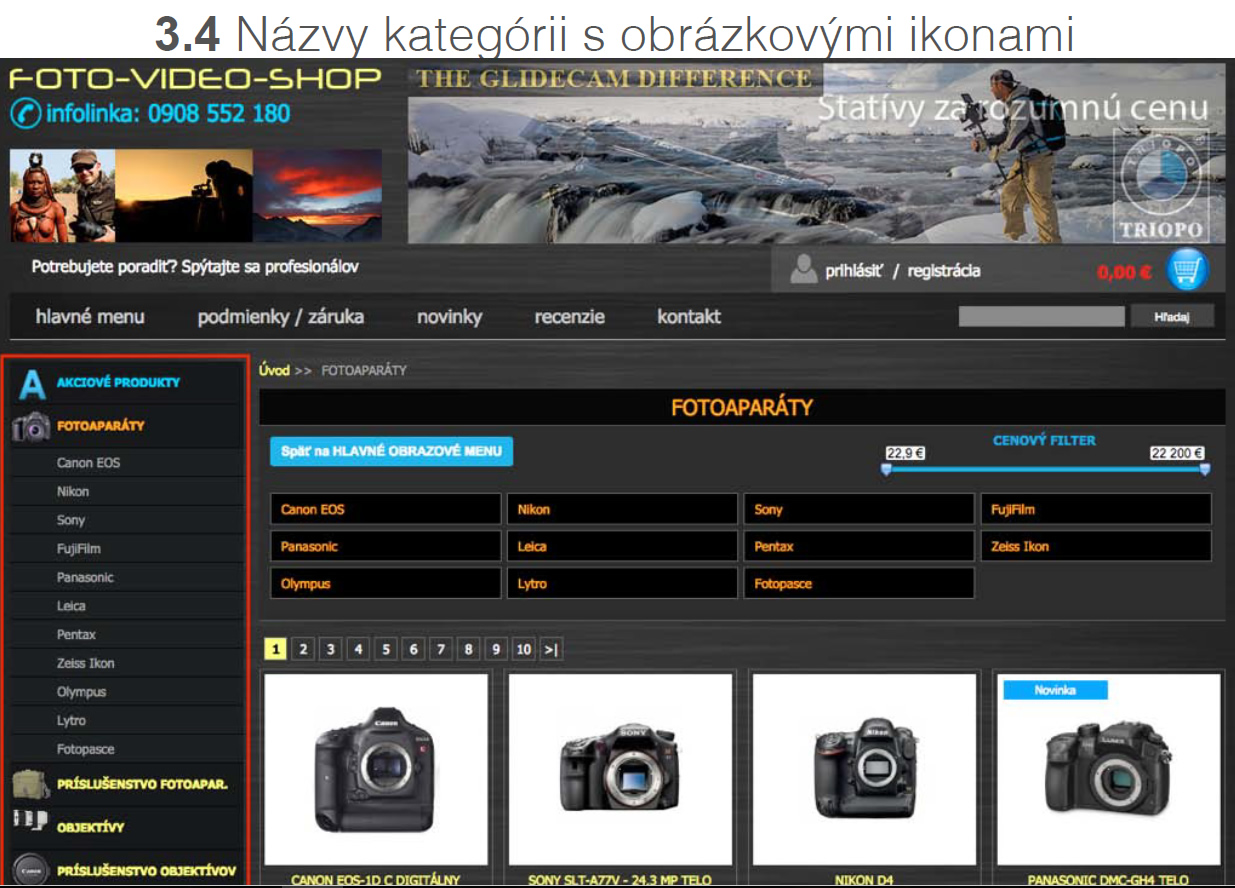The height and width of the screenshot is (888, 1235).
Task: Open the camera bag icon for Príslušenstvo fotoapar.
Action: click(x=31, y=784)
